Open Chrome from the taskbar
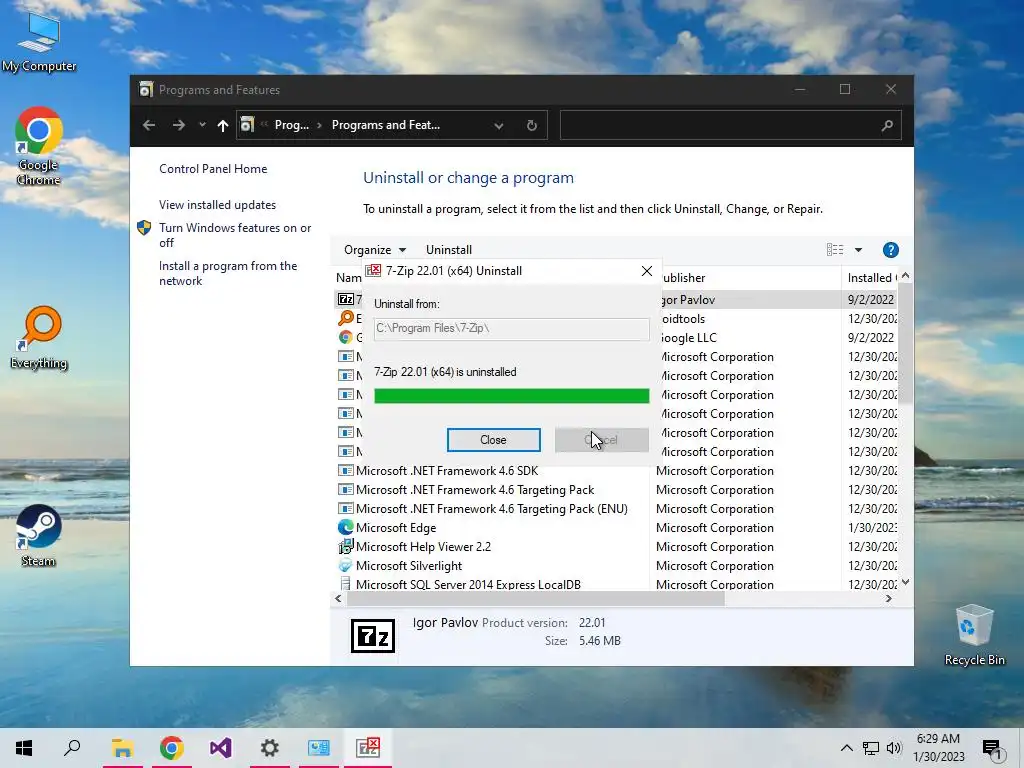 click(172, 748)
